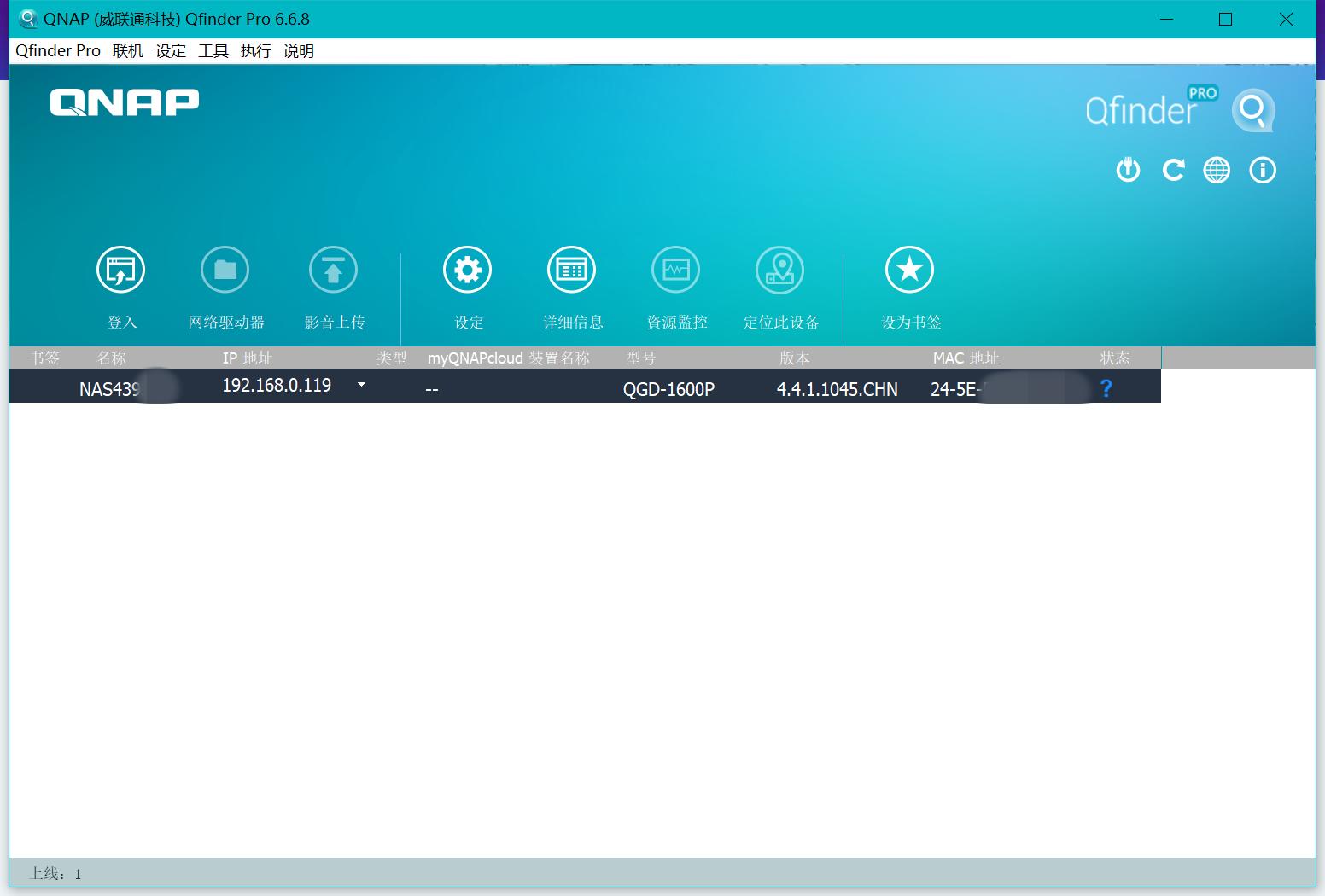Image resolution: width=1325 pixels, height=896 pixels.
Task: Open the 说明 help menu
Action: click(x=299, y=51)
